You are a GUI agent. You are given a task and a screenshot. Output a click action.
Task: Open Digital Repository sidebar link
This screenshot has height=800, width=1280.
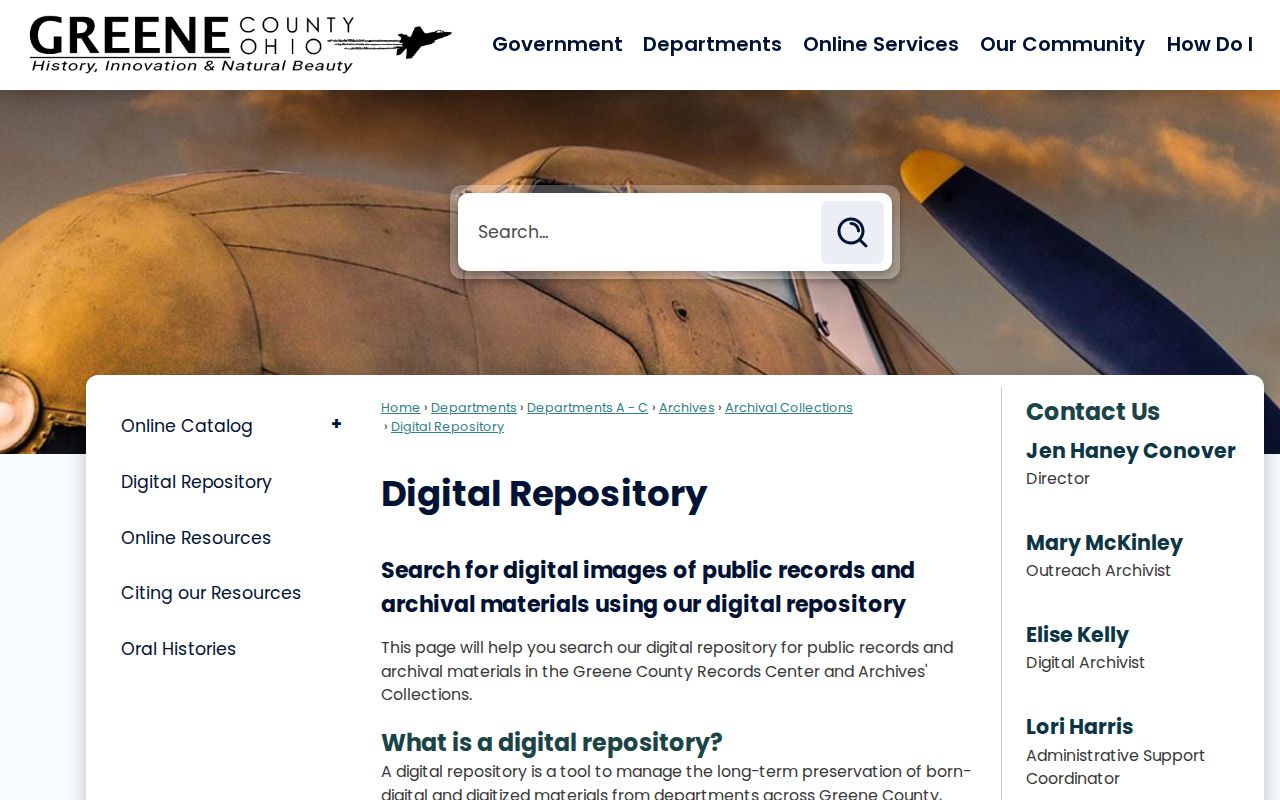(196, 482)
